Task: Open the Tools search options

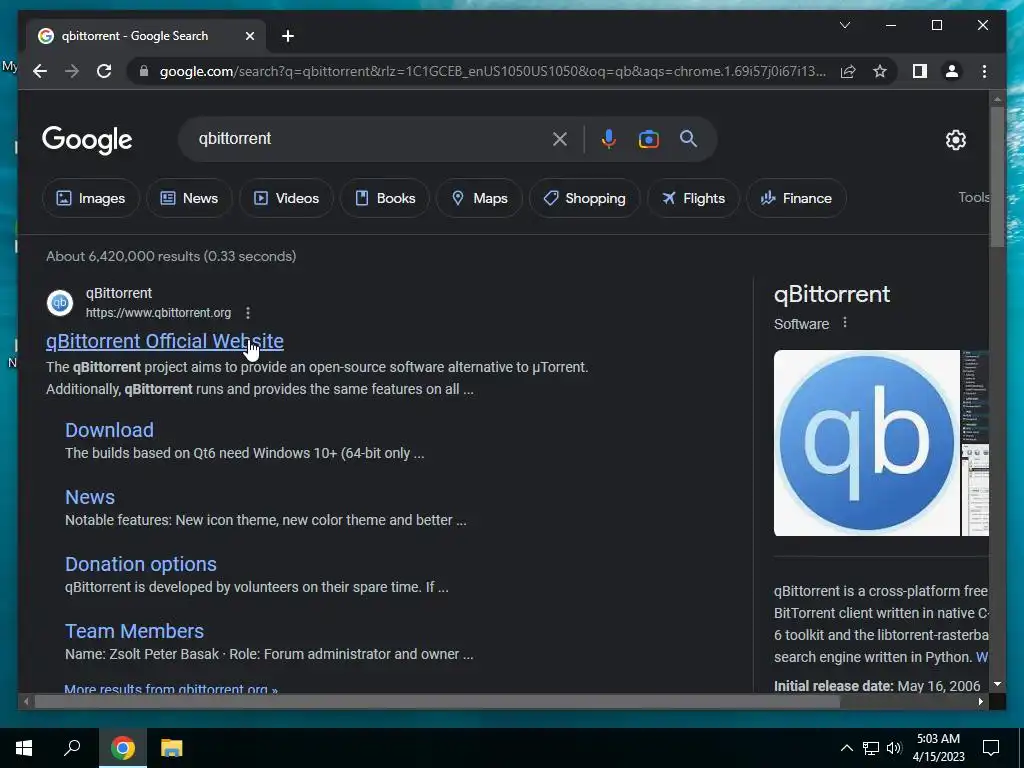Action: coord(973,197)
